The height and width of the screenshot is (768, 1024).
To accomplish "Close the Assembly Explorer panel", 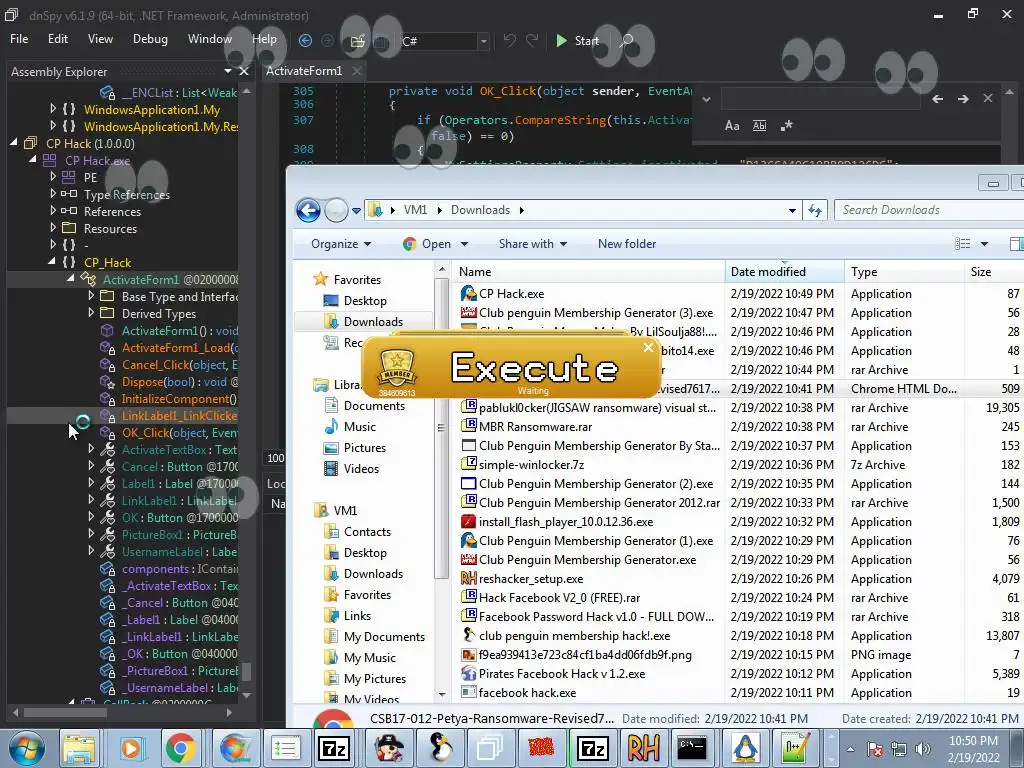I will tap(244, 71).
